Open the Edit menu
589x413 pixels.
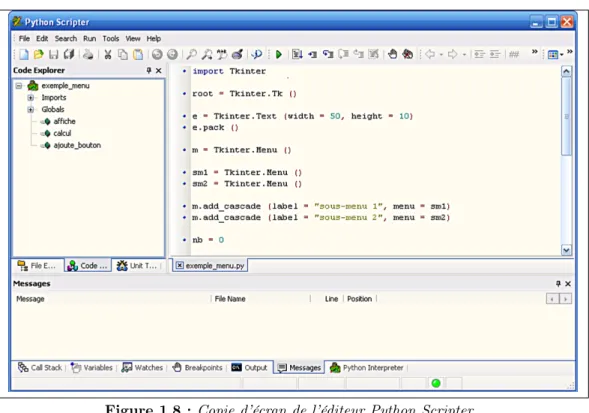pos(42,38)
